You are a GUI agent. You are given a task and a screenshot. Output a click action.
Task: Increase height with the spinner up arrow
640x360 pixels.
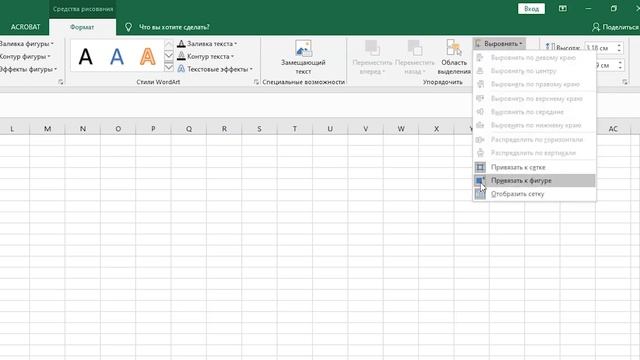620,45
